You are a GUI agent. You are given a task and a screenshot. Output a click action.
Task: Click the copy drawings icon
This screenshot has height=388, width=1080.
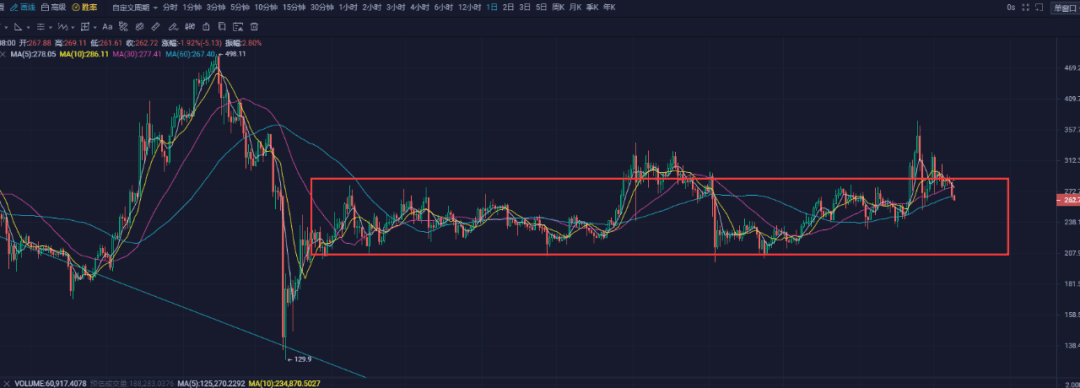[222, 27]
